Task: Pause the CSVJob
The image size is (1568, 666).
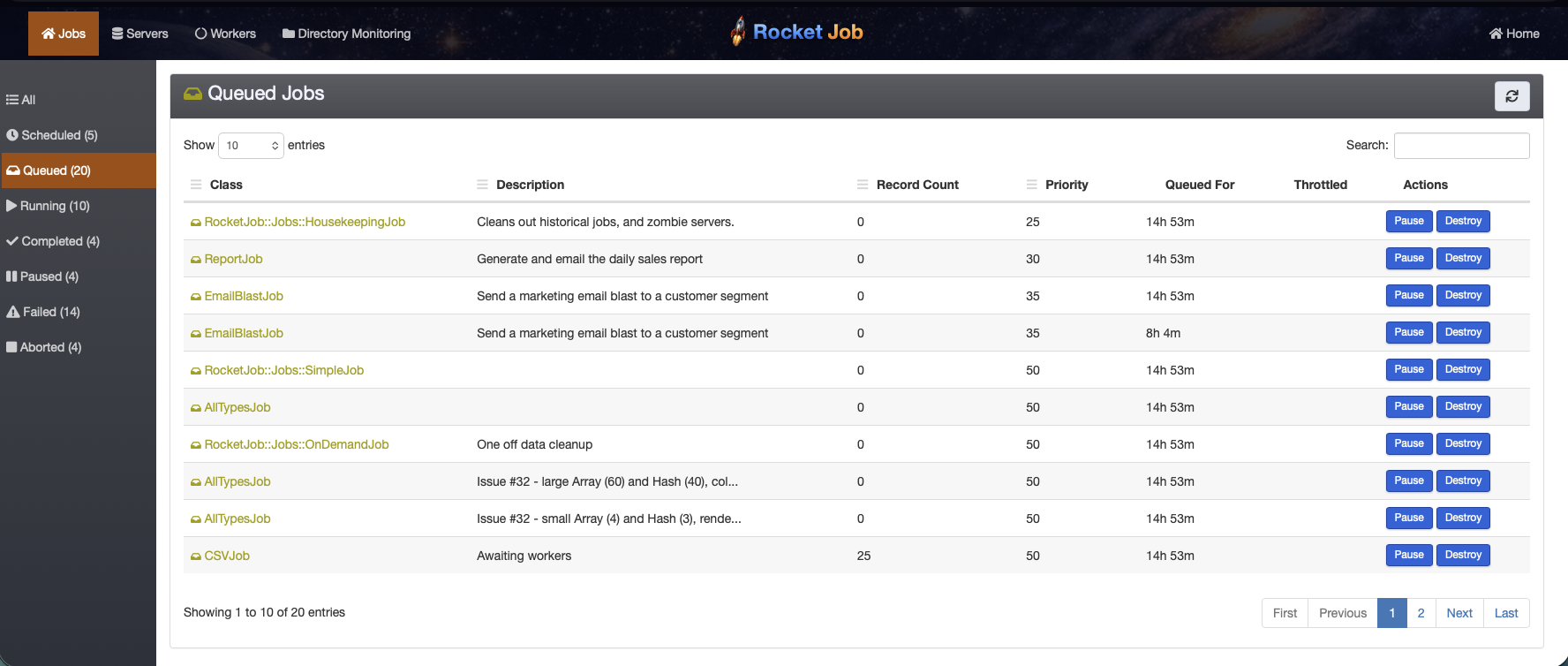Action: coord(1409,555)
